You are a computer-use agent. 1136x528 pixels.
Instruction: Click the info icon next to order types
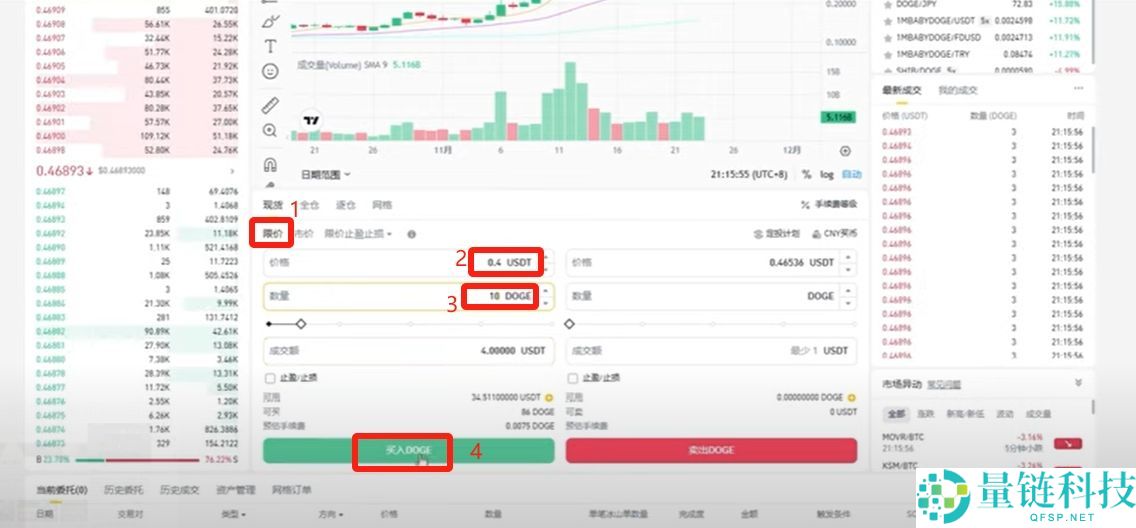pyautogui.click(x=412, y=234)
